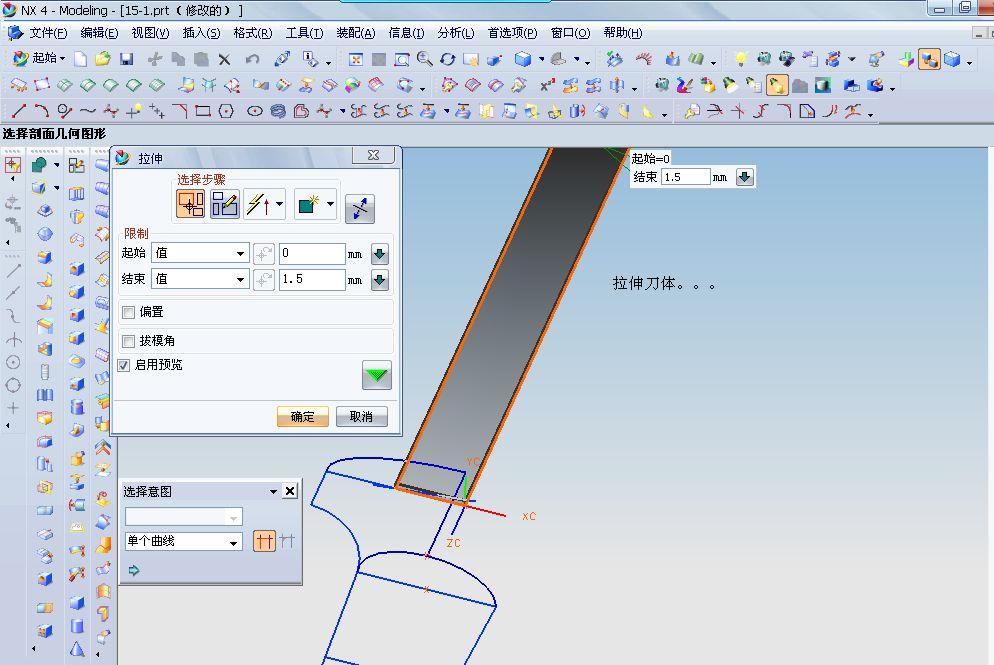Open the empty selection intent combo box
Screen dimensions: 994x665
[184, 517]
